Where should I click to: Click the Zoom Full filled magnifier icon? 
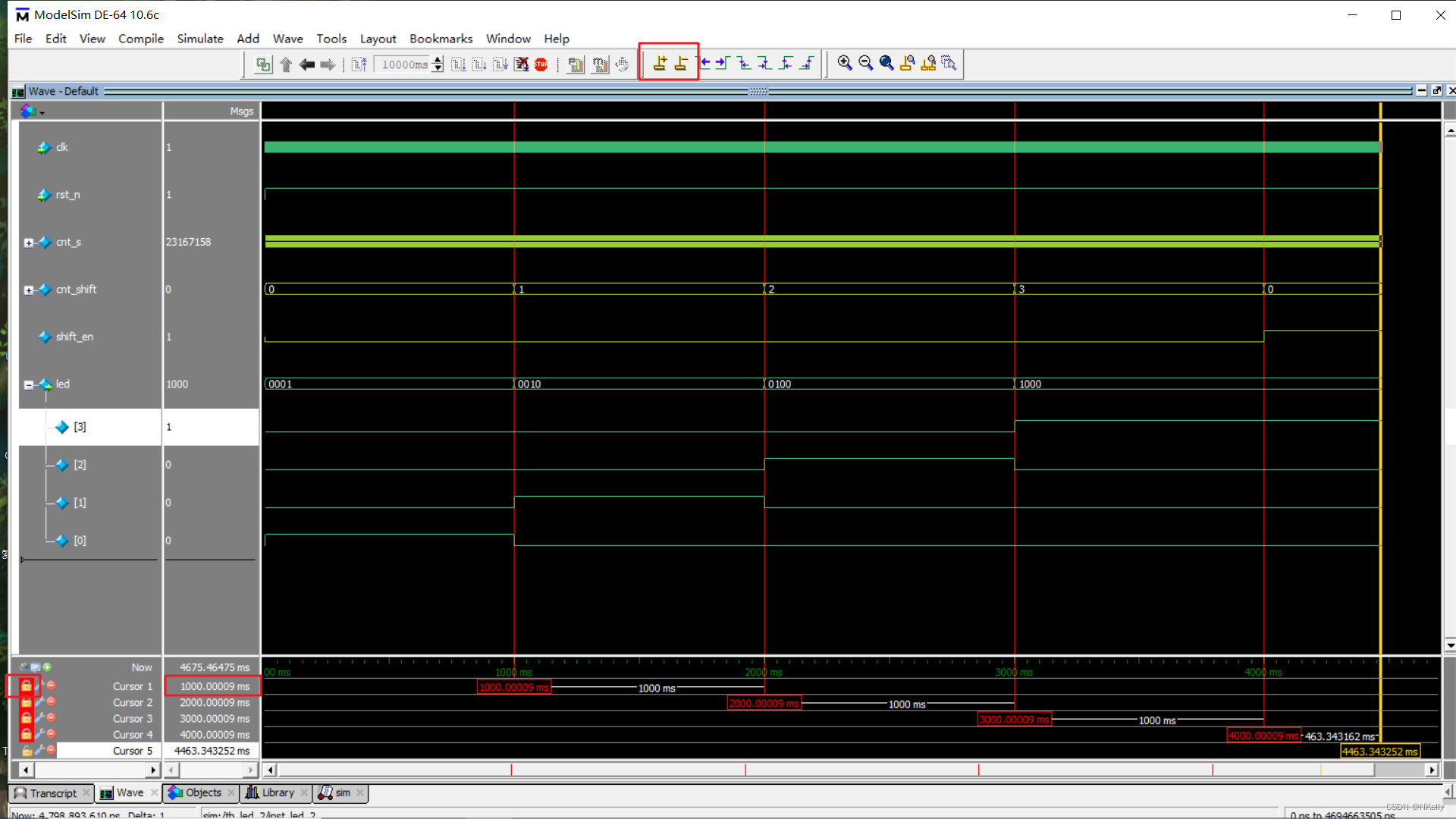click(886, 64)
